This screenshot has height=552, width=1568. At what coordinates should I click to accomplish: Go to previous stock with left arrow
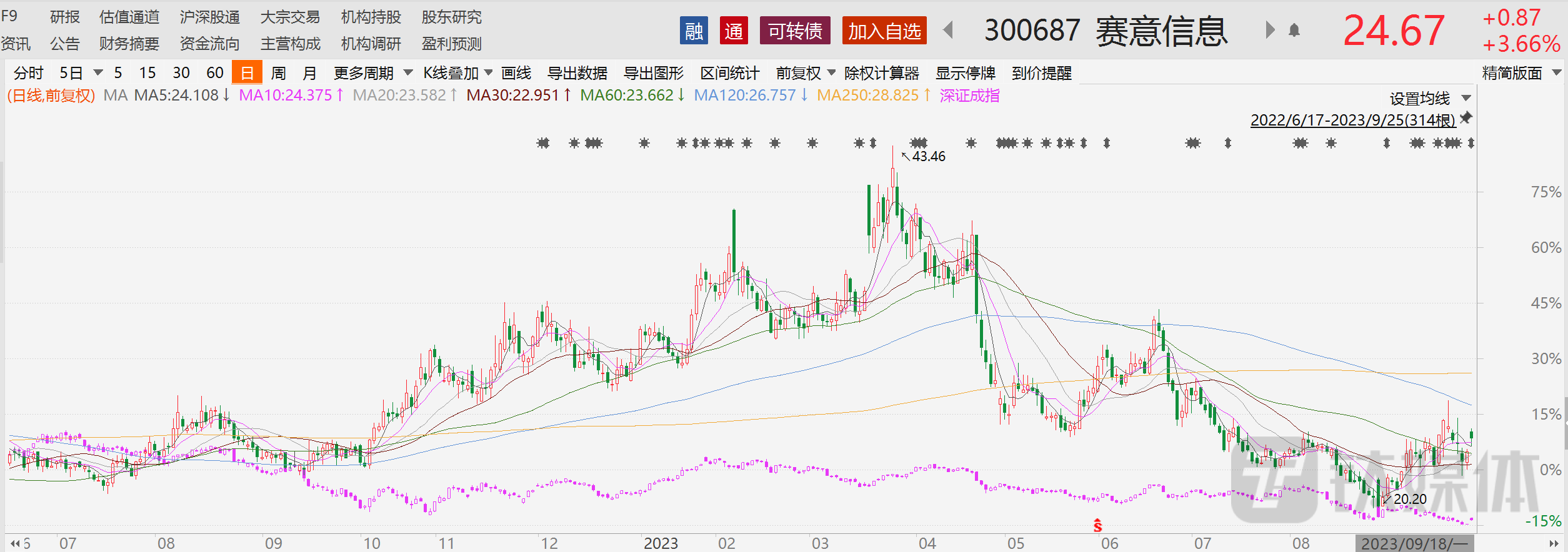[x=948, y=30]
